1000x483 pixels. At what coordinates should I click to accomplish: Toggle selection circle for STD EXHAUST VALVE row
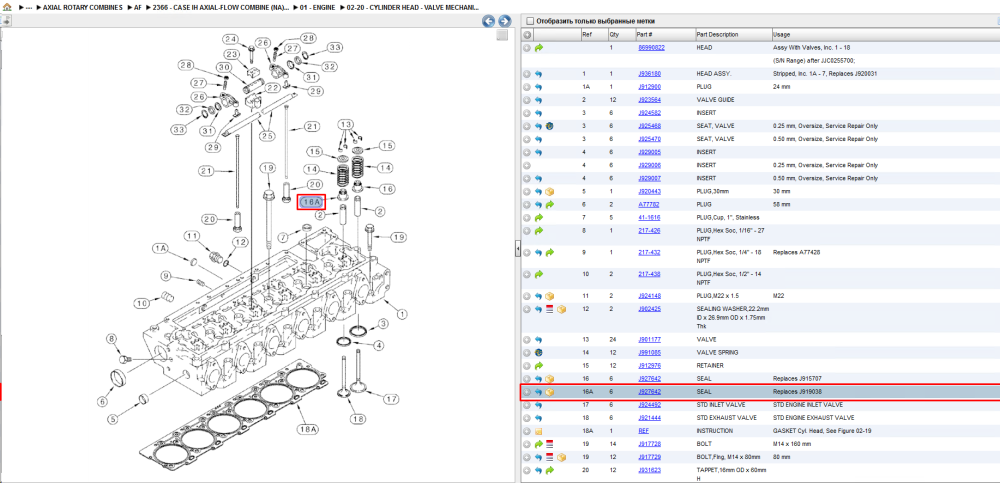(527, 418)
